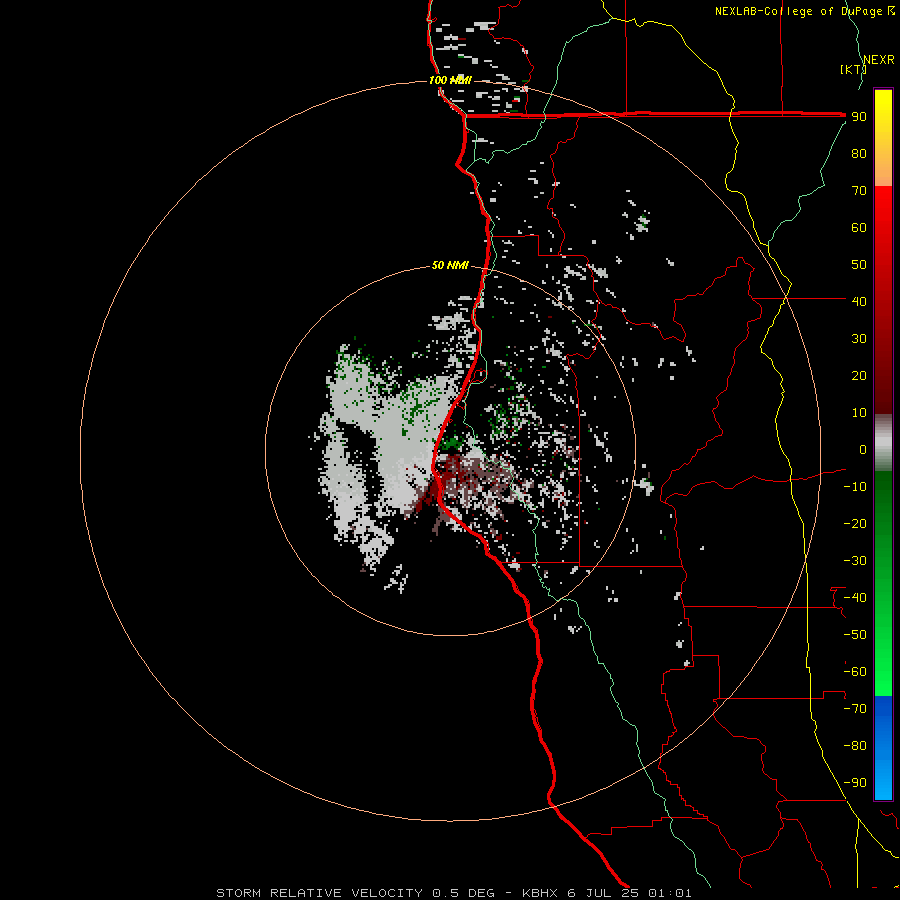Click the -50 value on velocity scale
The height and width of the screenshot is (900, 900).
[855, 635]
